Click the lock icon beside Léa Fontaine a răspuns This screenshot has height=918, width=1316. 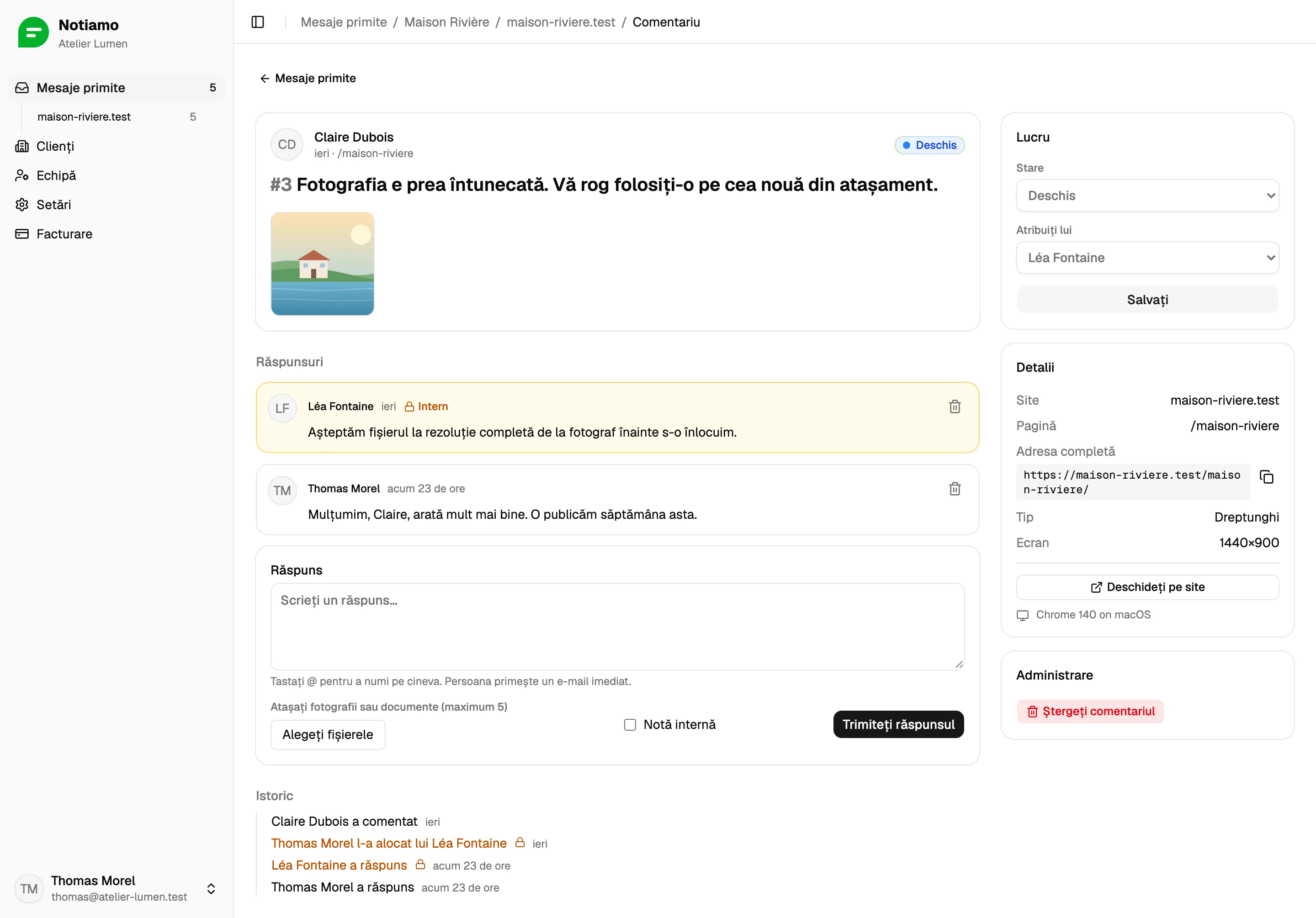coord(420,864)
